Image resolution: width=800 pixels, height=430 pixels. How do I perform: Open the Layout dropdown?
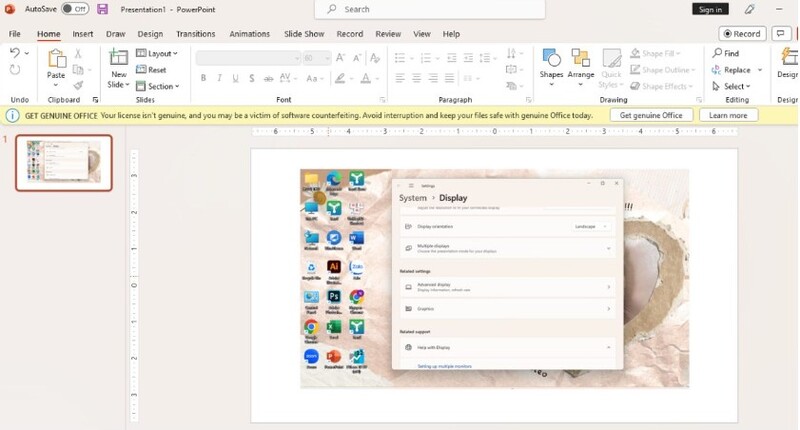point(157,53)
